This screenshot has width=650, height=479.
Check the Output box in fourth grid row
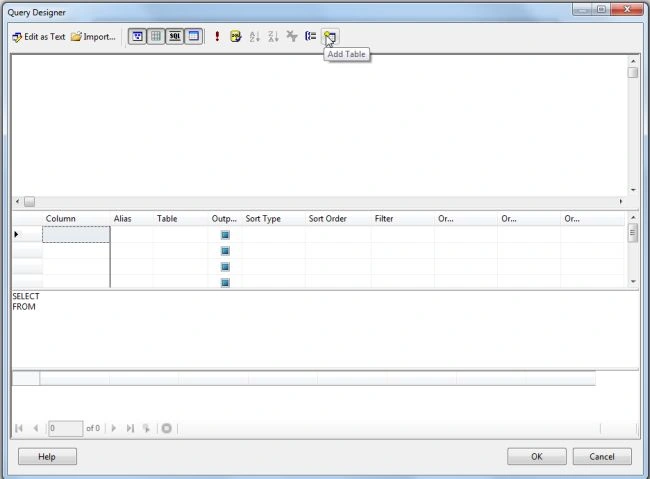pos(225,283)
